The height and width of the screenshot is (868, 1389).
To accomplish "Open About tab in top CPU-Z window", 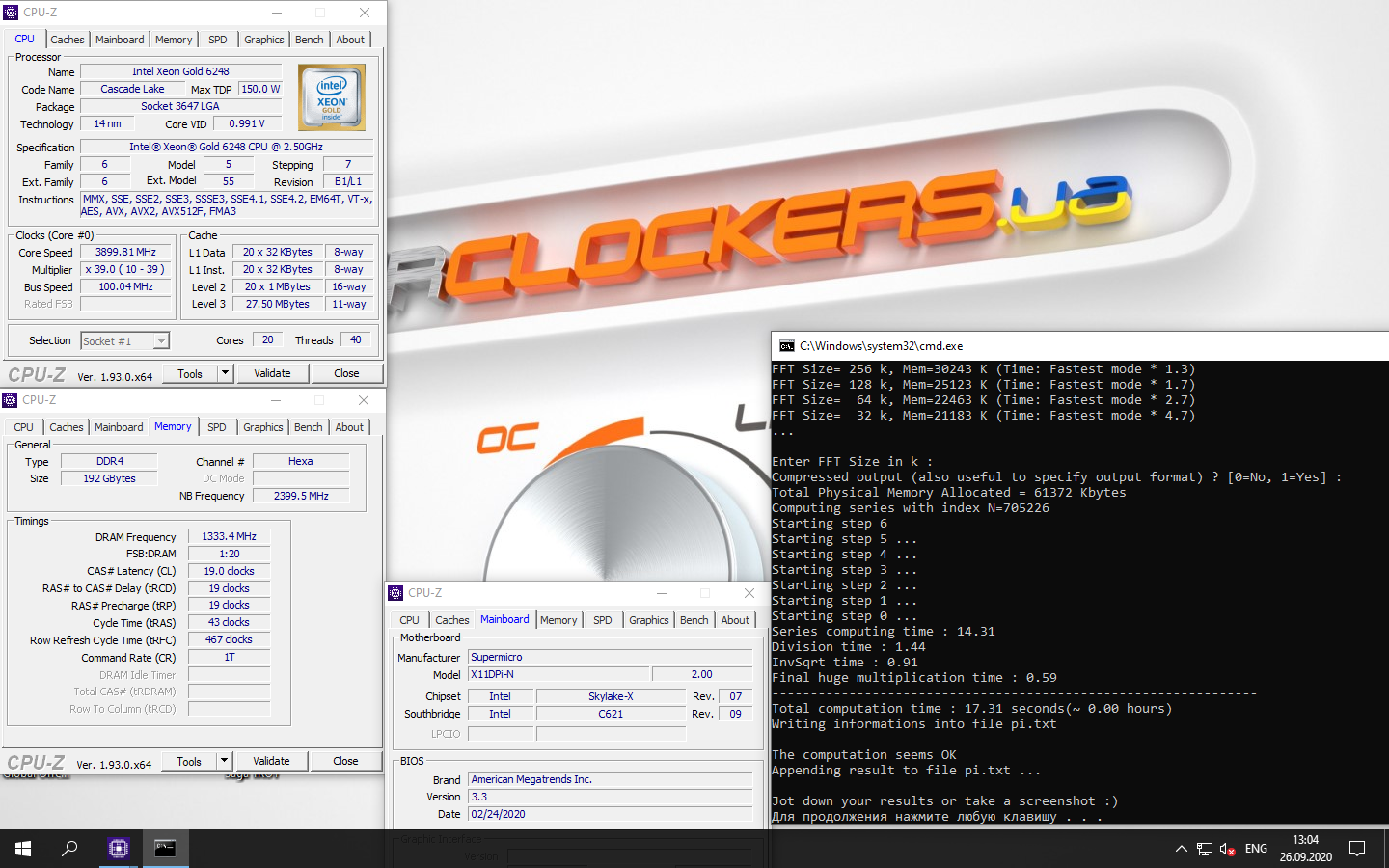I will (x=350, y=40).
